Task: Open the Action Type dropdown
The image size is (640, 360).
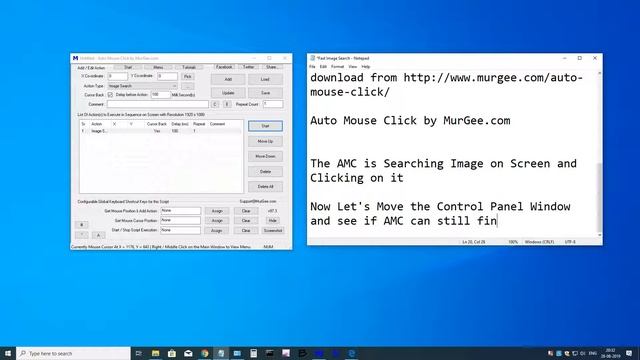Action: [142, 86]
